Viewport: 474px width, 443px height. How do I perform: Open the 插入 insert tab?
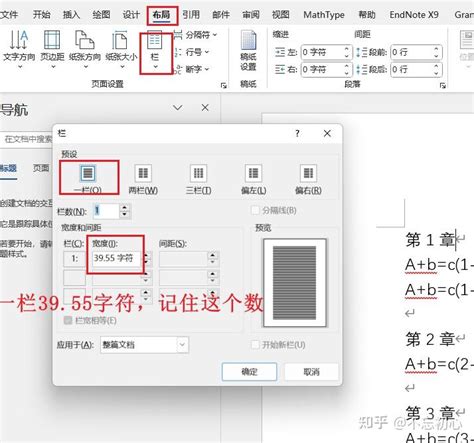coord(71,14)
